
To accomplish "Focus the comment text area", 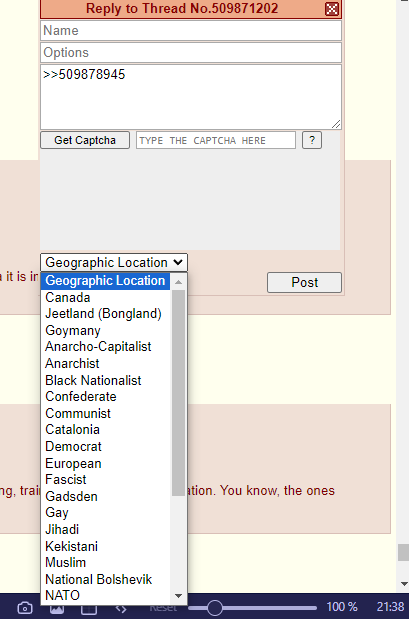I will click(x=191, y=97).
